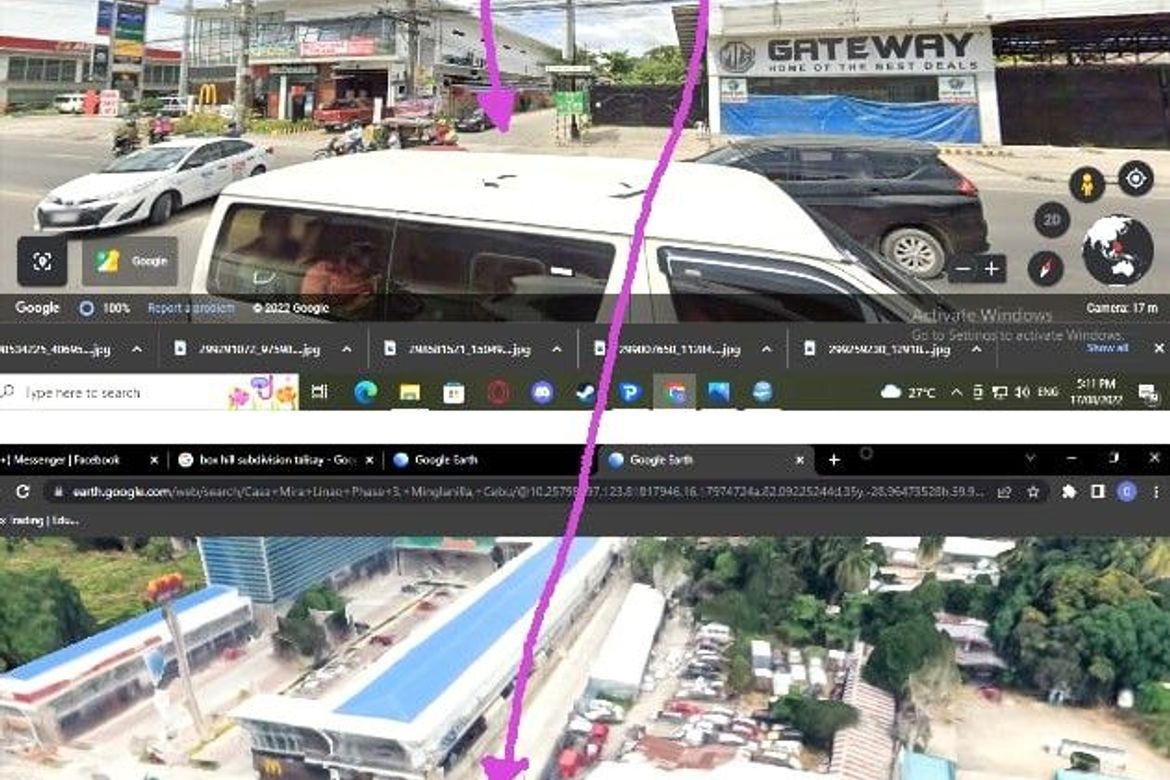Image resolution: width=1170 pixels, height=780 pixels.
Task: Open the notification center icon
Action: (1148, 392)
